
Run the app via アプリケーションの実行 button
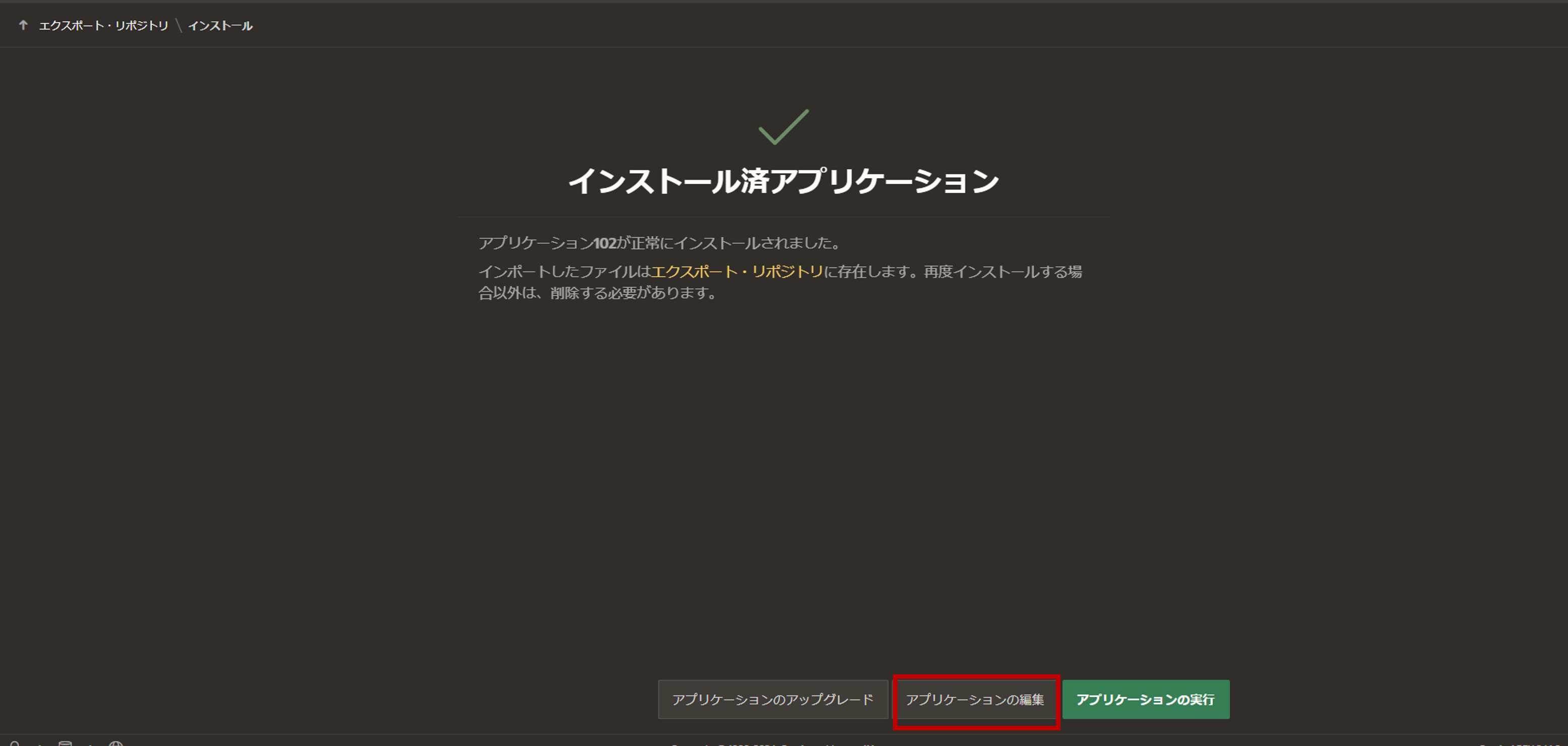pos(1146,700)
